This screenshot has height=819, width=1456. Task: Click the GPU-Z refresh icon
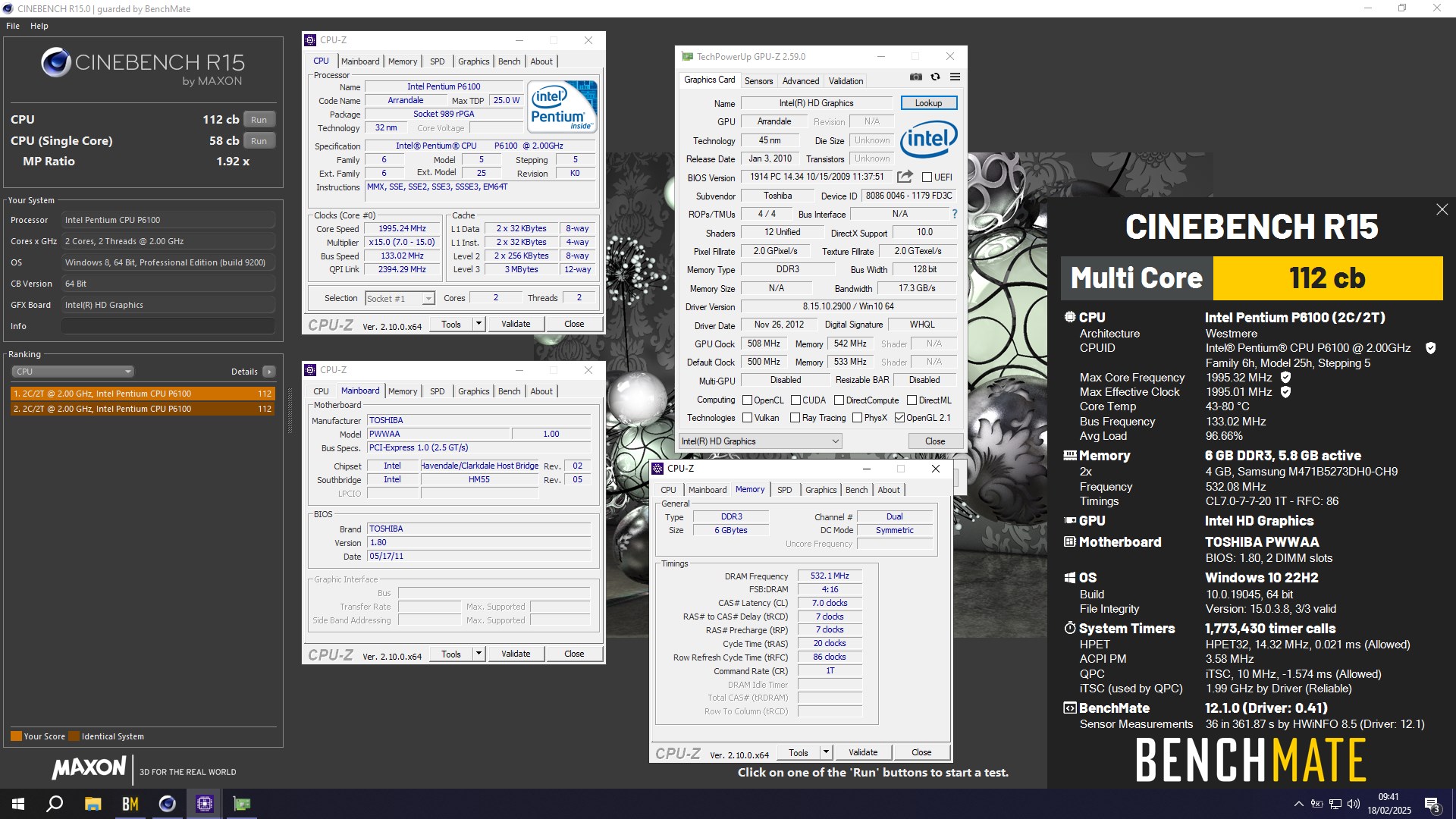coord(935,77)
